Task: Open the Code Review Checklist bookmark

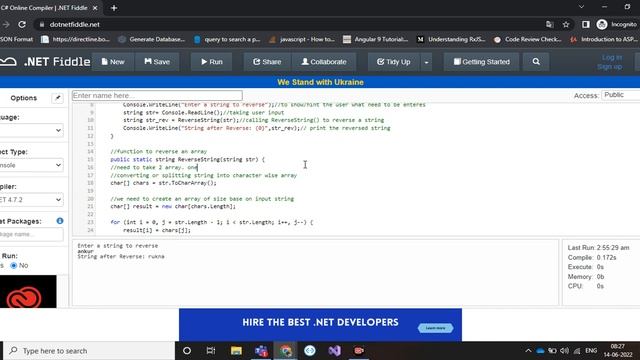Action: coord(528,39)
